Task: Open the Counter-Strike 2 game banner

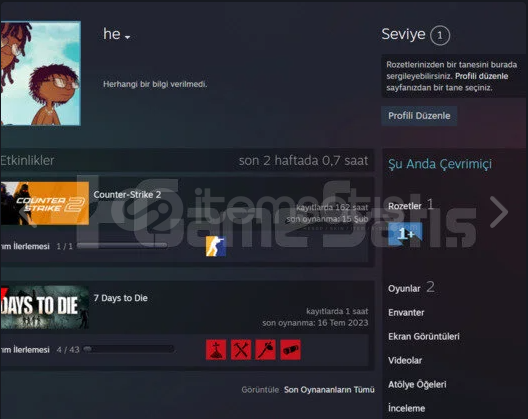Action: tap(44, 203)
